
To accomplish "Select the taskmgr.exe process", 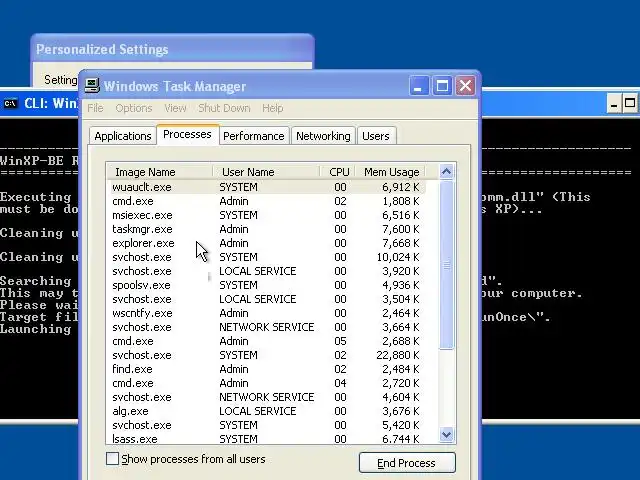I will [x=268, y=229].
